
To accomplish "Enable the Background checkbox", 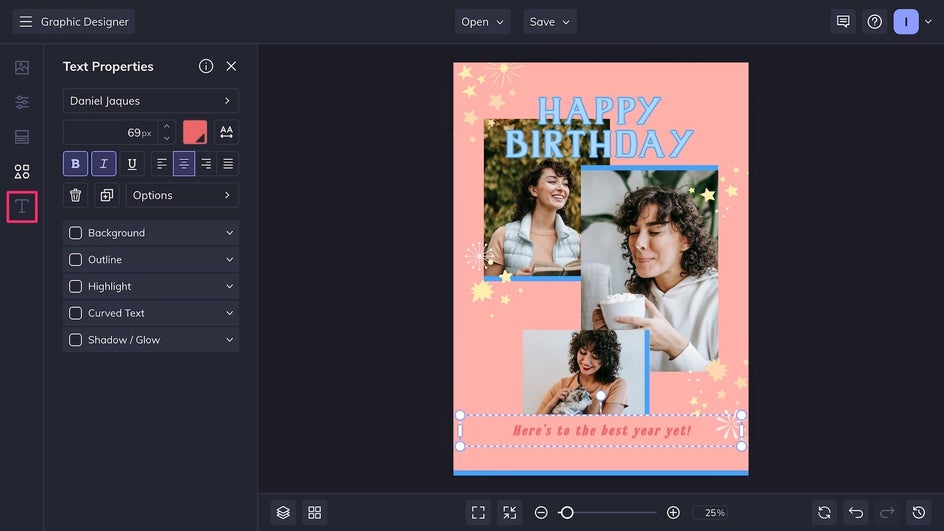I will pos(75,233).
